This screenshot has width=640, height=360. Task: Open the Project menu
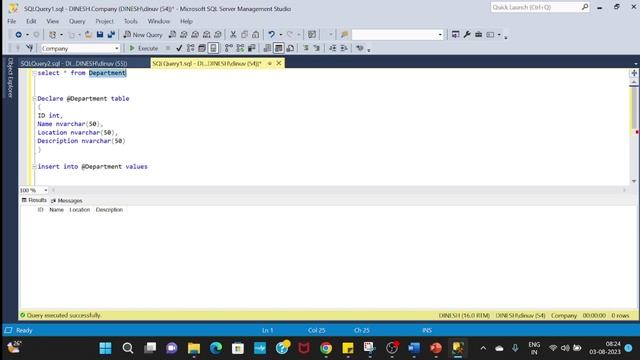point(104,21)
